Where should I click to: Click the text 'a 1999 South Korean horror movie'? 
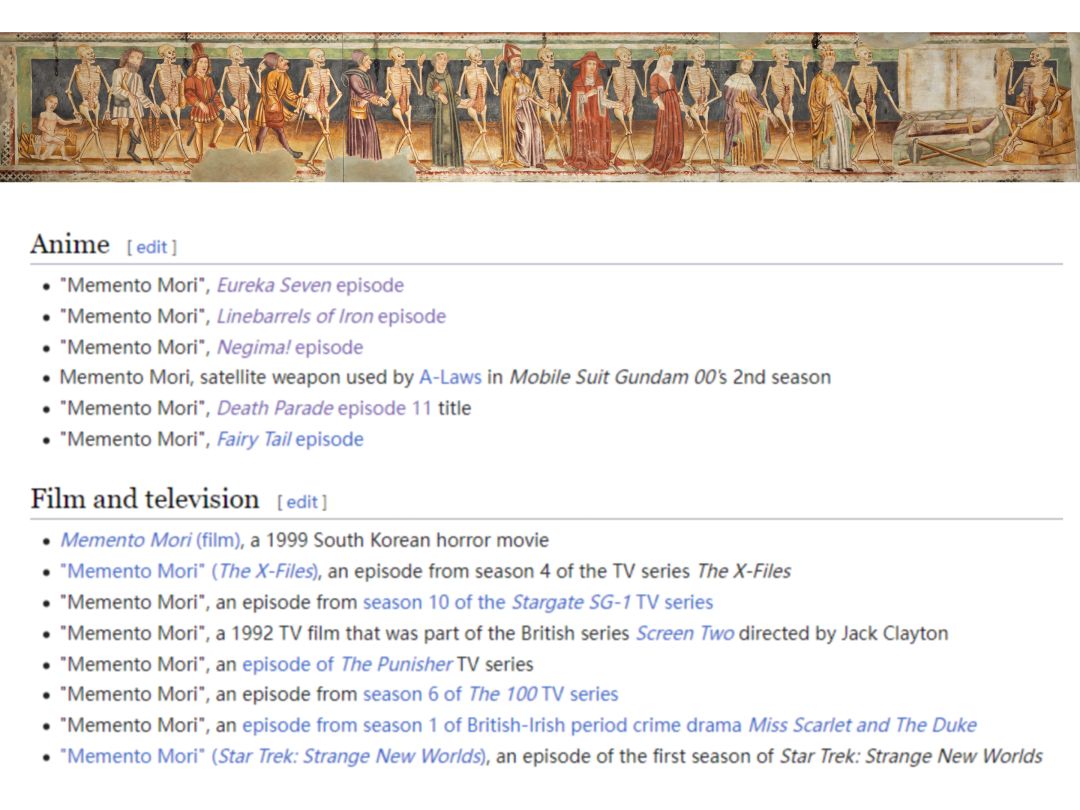coord(399,540)
